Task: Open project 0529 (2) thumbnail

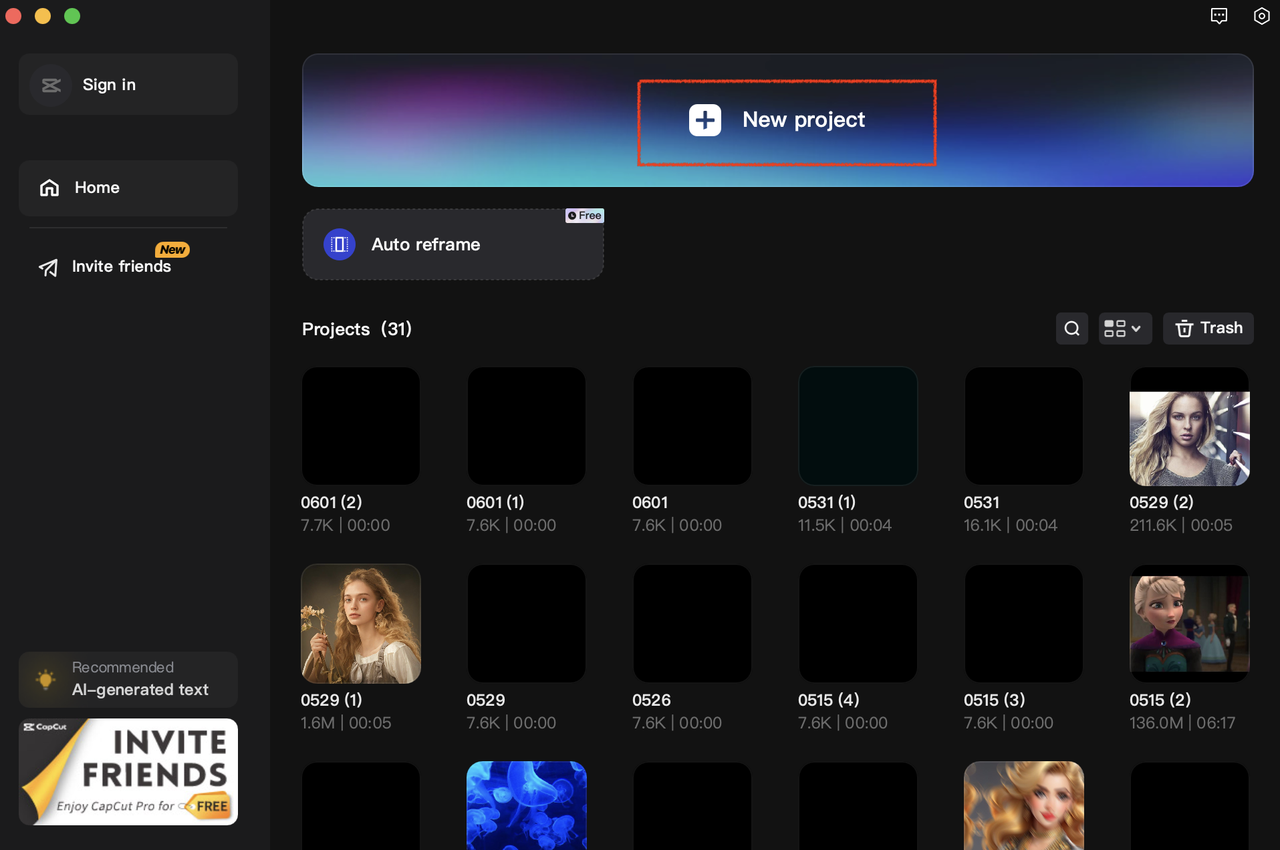Action: coord(1189,425)
